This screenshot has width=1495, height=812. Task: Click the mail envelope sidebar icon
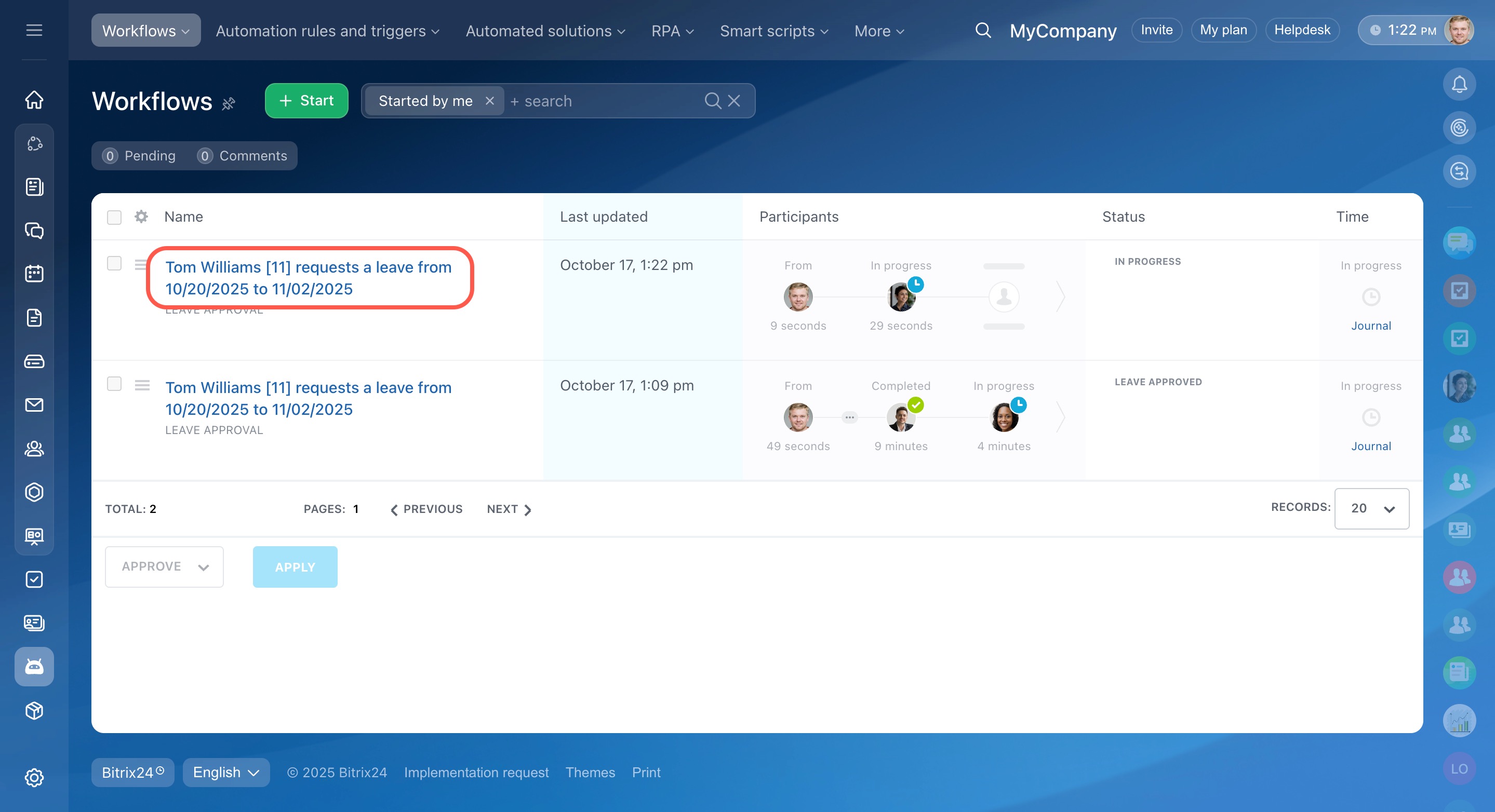coord(34,405)
